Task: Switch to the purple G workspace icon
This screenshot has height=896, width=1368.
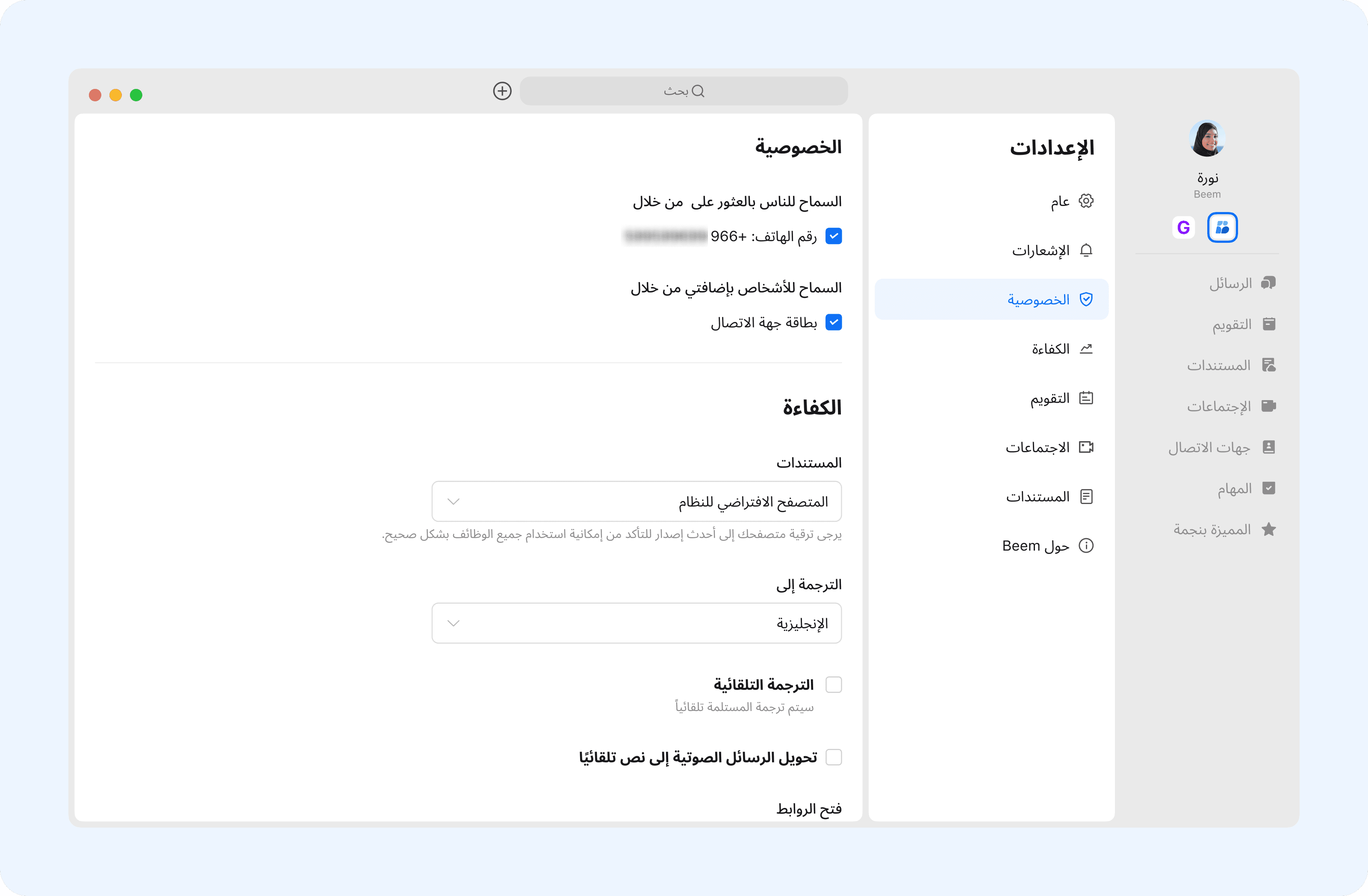Action: point(1183,227)
